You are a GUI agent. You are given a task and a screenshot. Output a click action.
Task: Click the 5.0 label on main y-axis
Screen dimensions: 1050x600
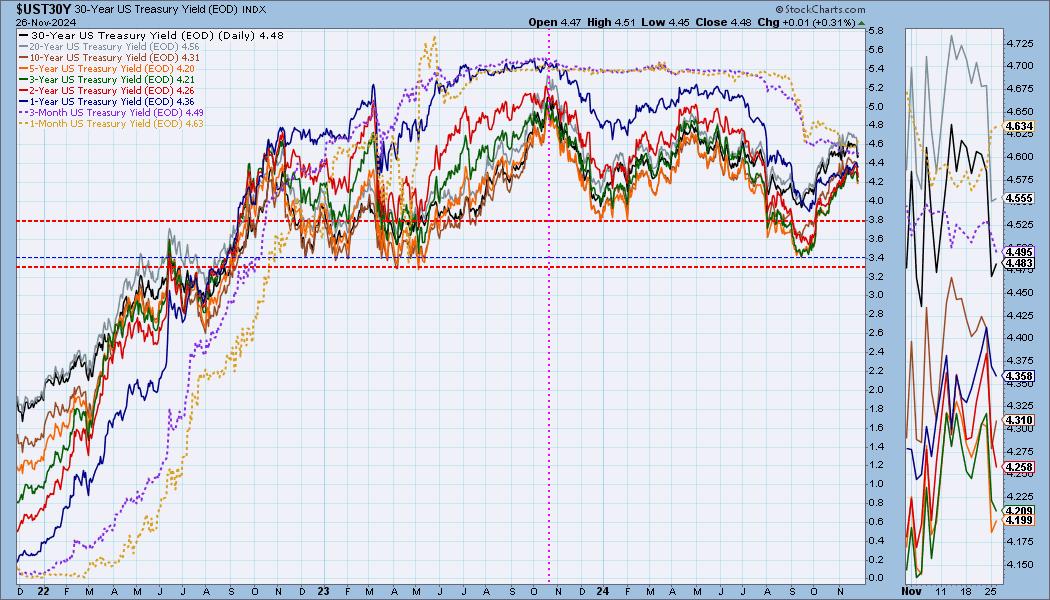pyautogui.click(x=876, y=106)
